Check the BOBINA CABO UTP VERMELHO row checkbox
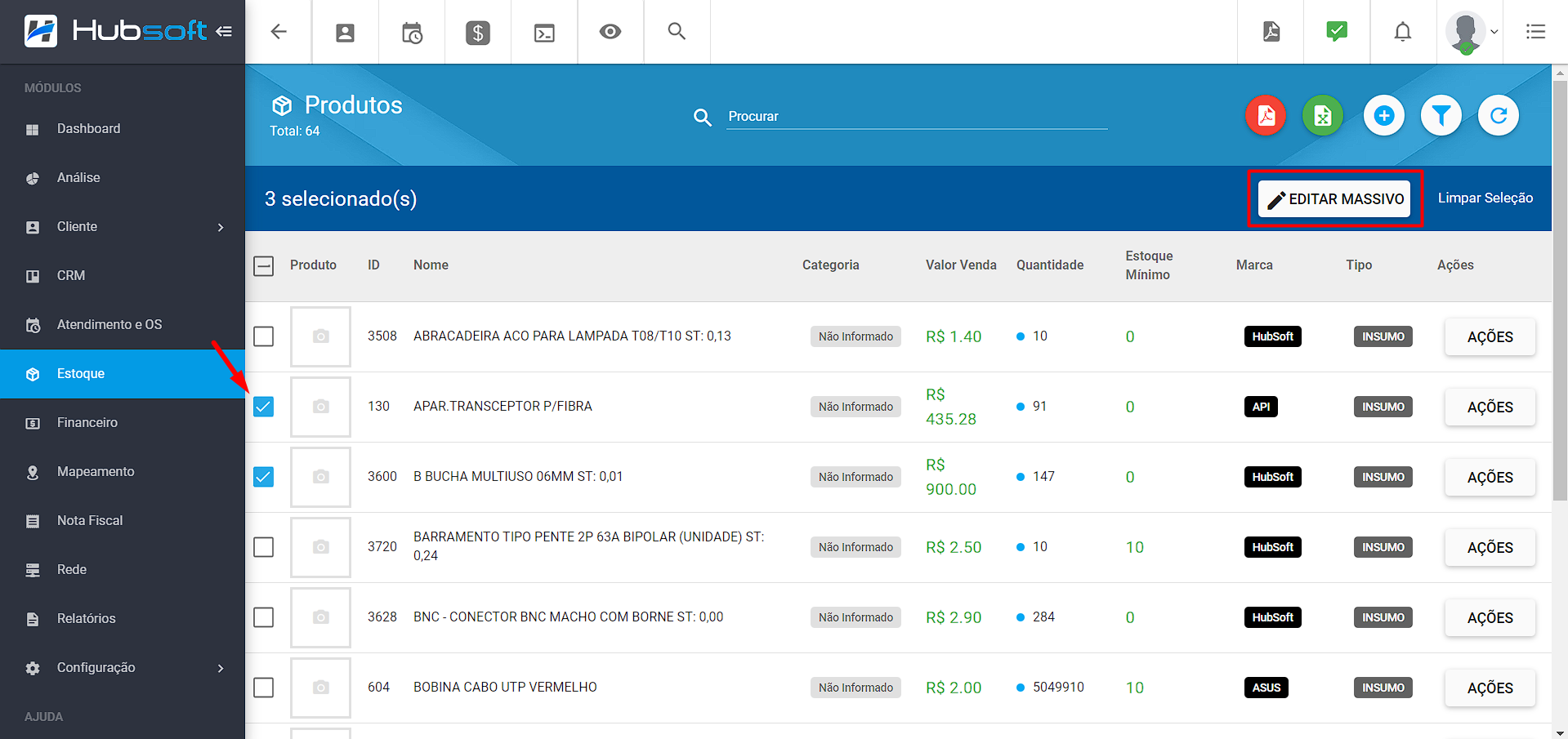 coord(264,688)
